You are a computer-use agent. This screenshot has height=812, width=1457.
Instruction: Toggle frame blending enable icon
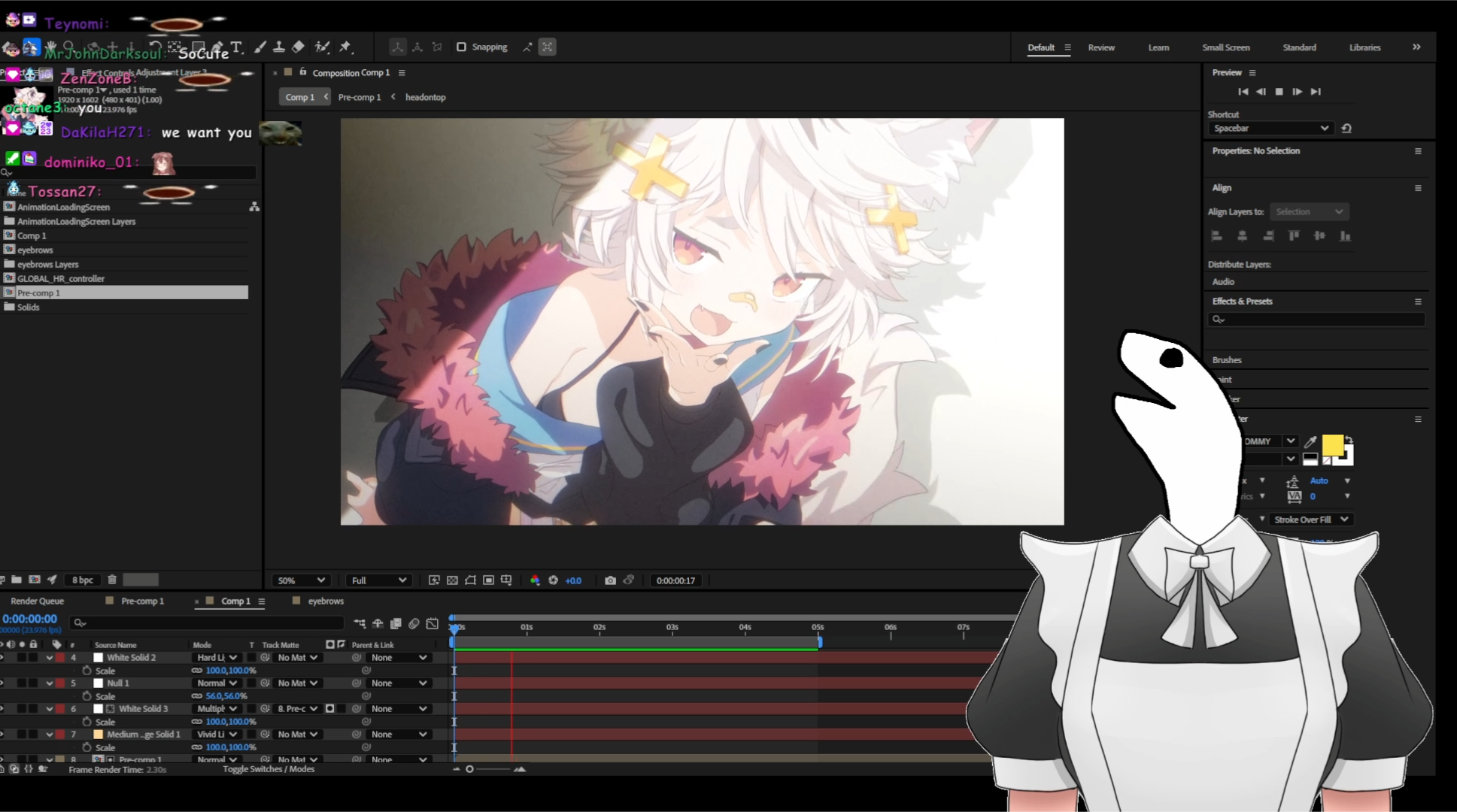[396, 623]
